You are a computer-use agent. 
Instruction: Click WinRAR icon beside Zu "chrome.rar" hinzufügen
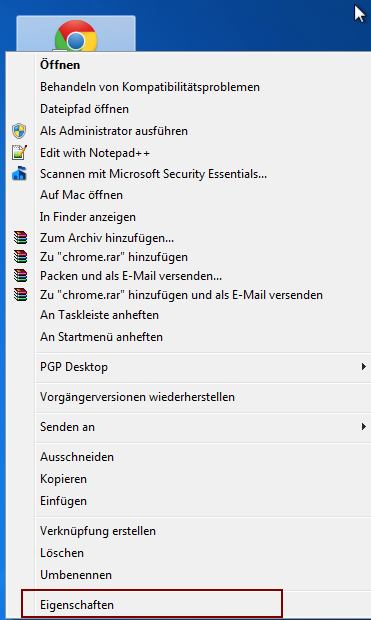click(x=20, y=257)
